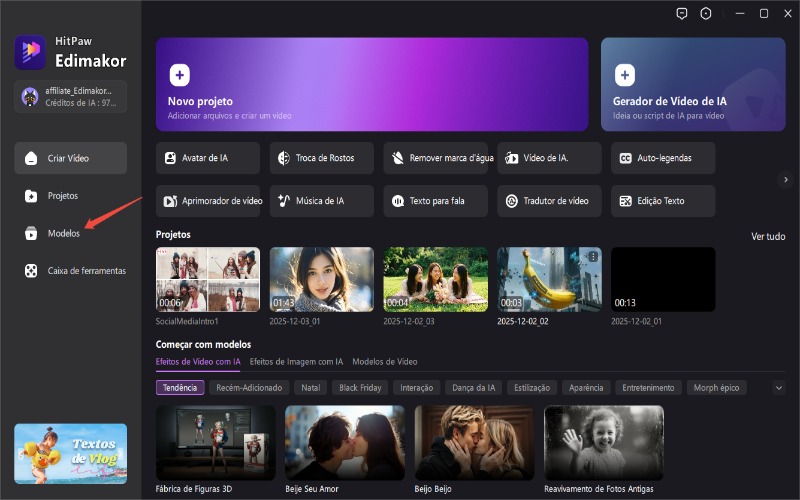Select the Recém-Adicionado filter chip
The image size is (800, 500).
[249, 388]
